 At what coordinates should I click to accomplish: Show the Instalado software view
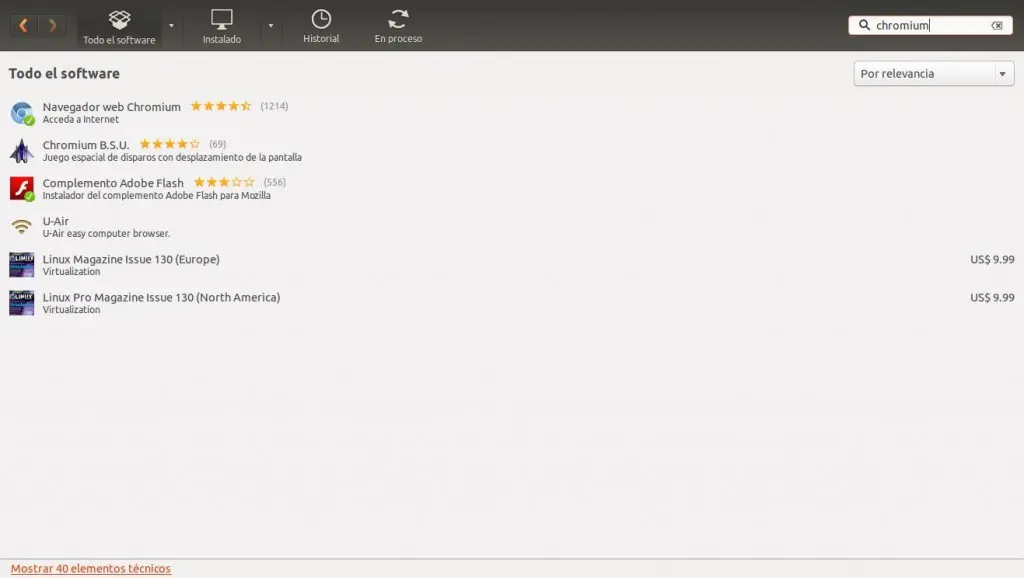click(221, 27)
